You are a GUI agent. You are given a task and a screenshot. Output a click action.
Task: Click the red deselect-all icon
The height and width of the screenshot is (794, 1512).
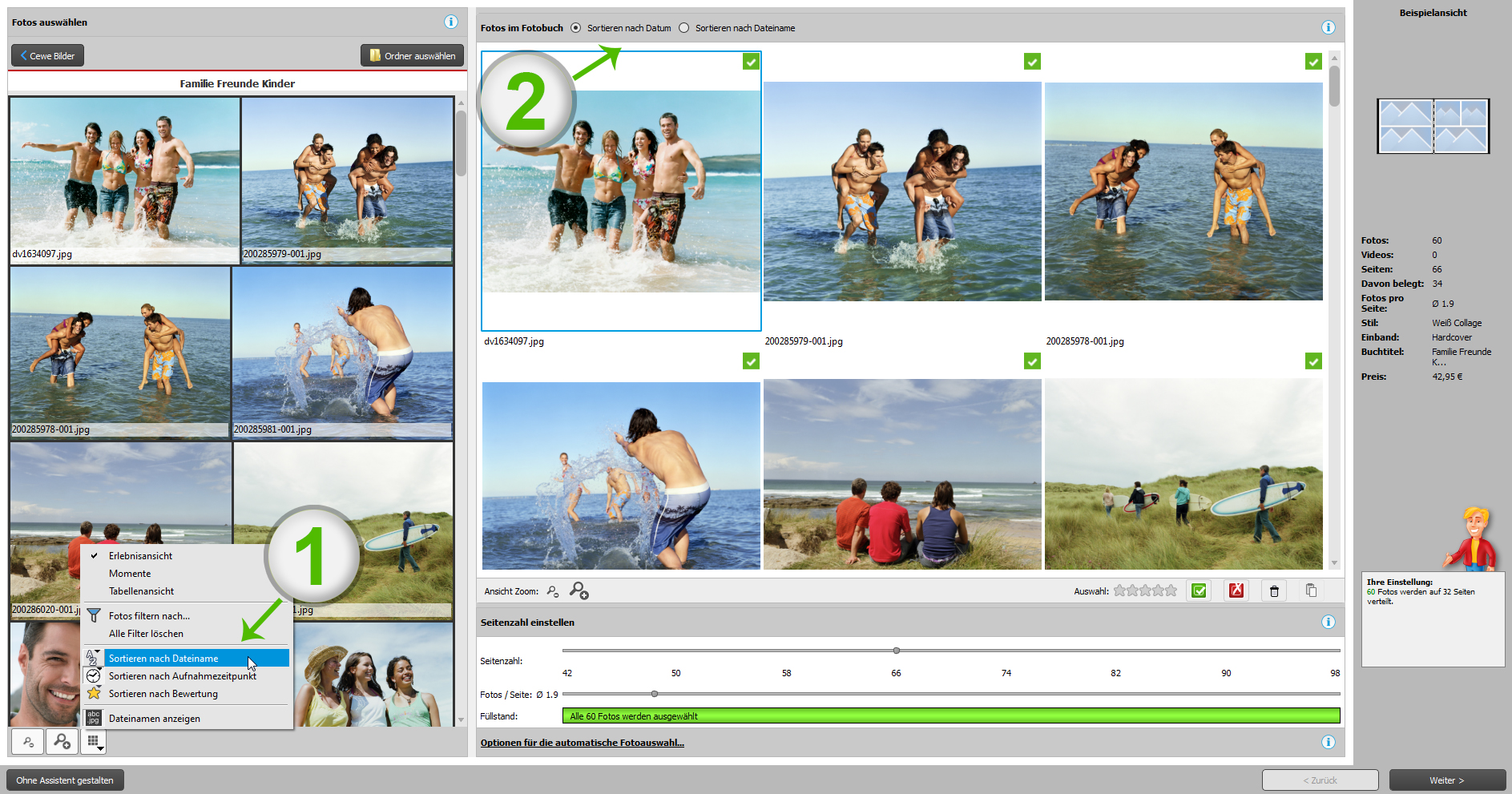coord(1236,591)
